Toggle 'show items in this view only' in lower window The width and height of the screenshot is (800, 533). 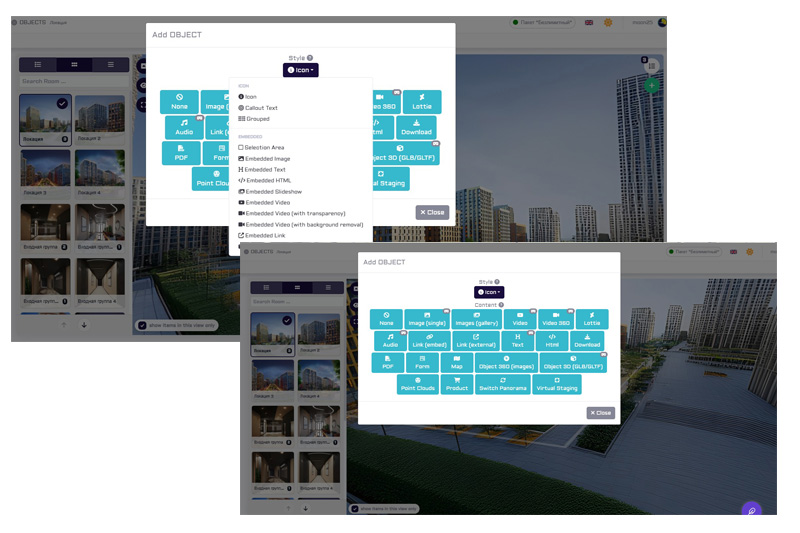point(355,508)
